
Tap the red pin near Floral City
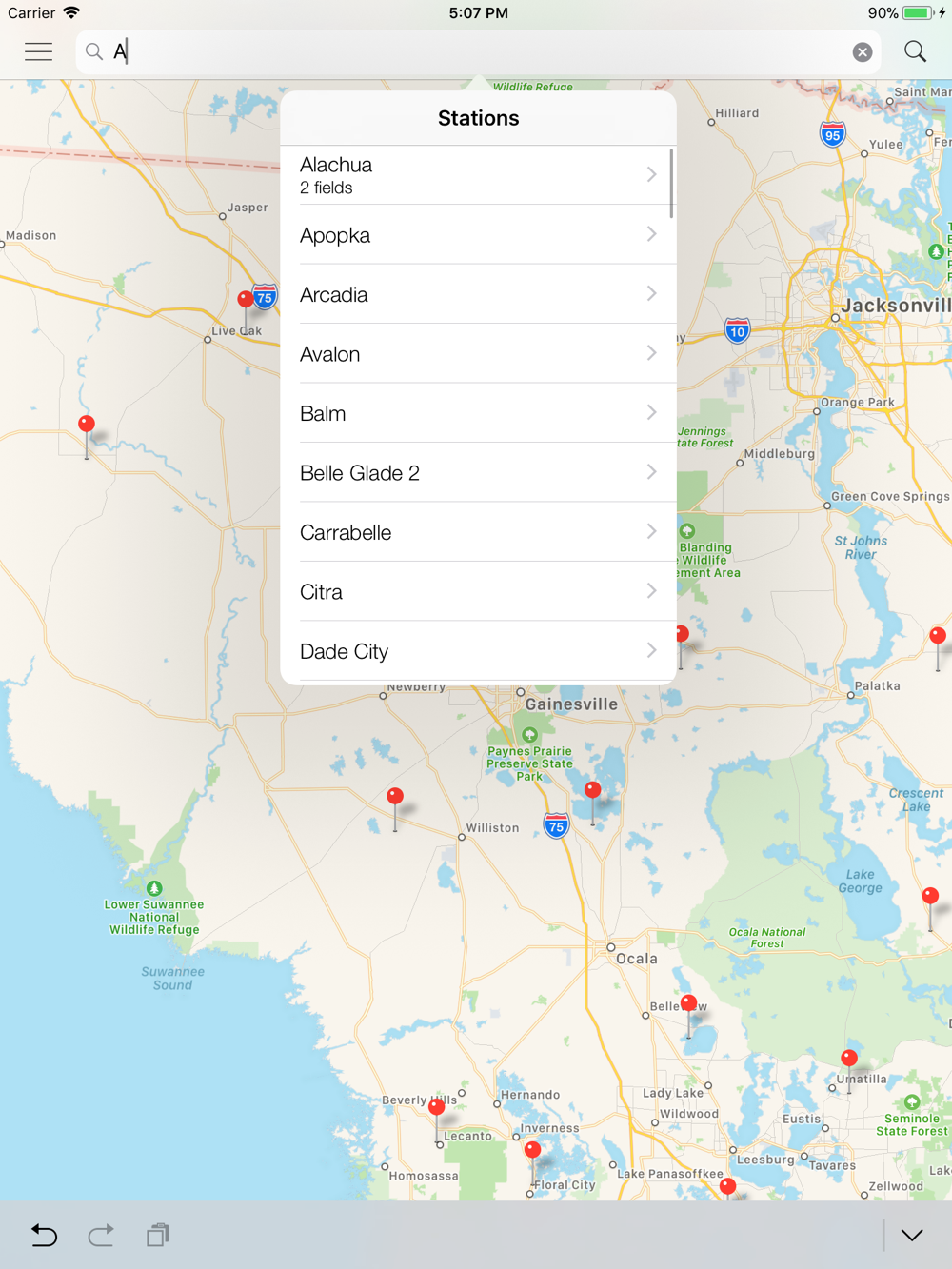533,1151
